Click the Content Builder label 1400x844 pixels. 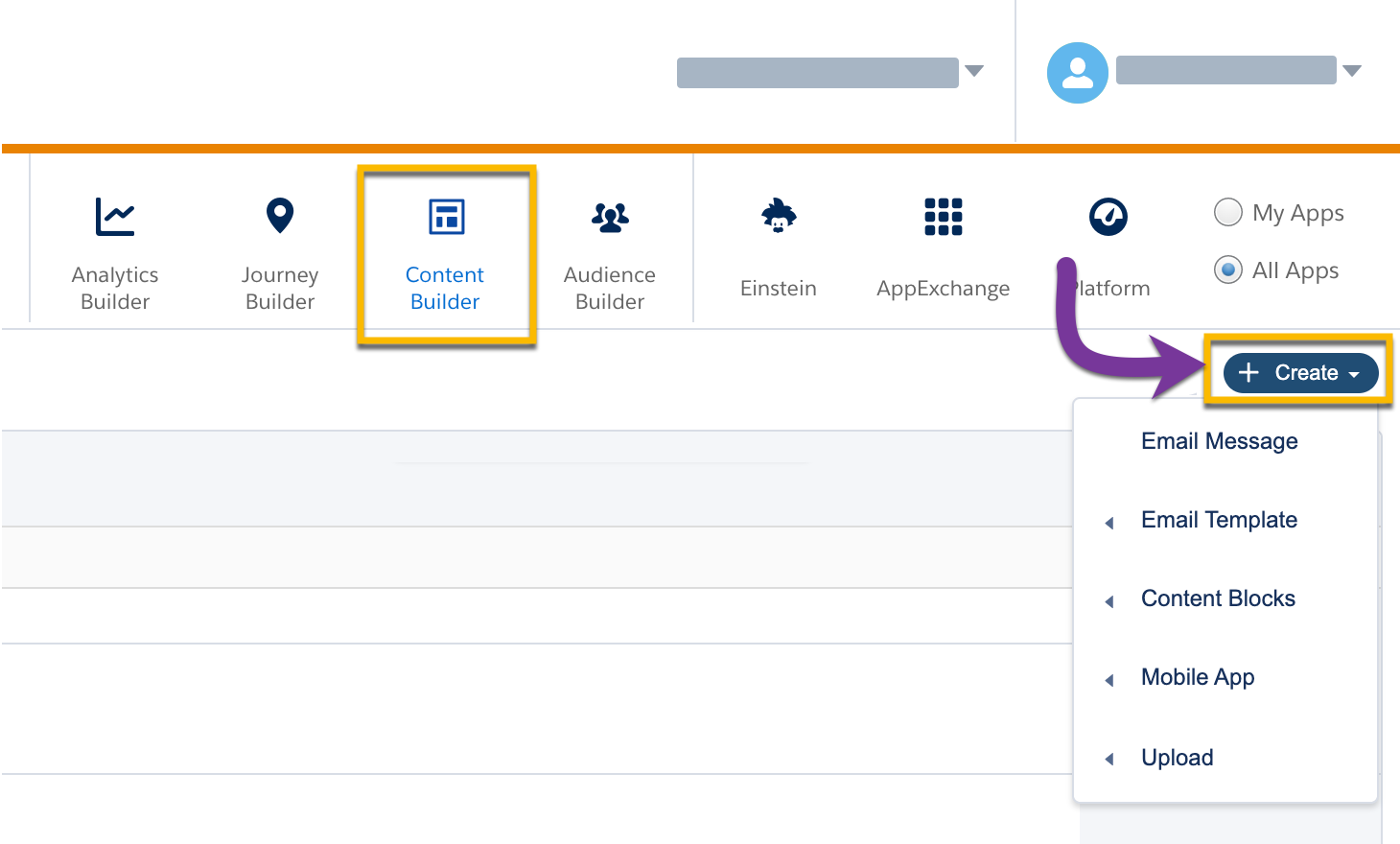click(x=445, y=288)
